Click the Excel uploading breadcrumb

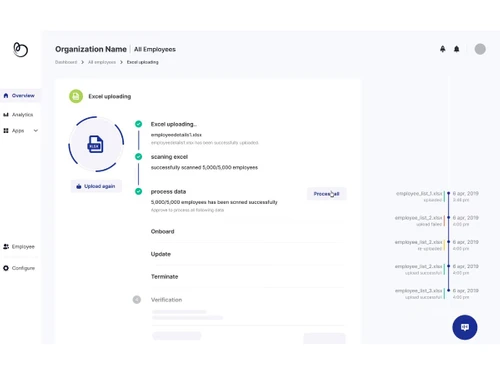pyautogui.click(x=143, y=62)
